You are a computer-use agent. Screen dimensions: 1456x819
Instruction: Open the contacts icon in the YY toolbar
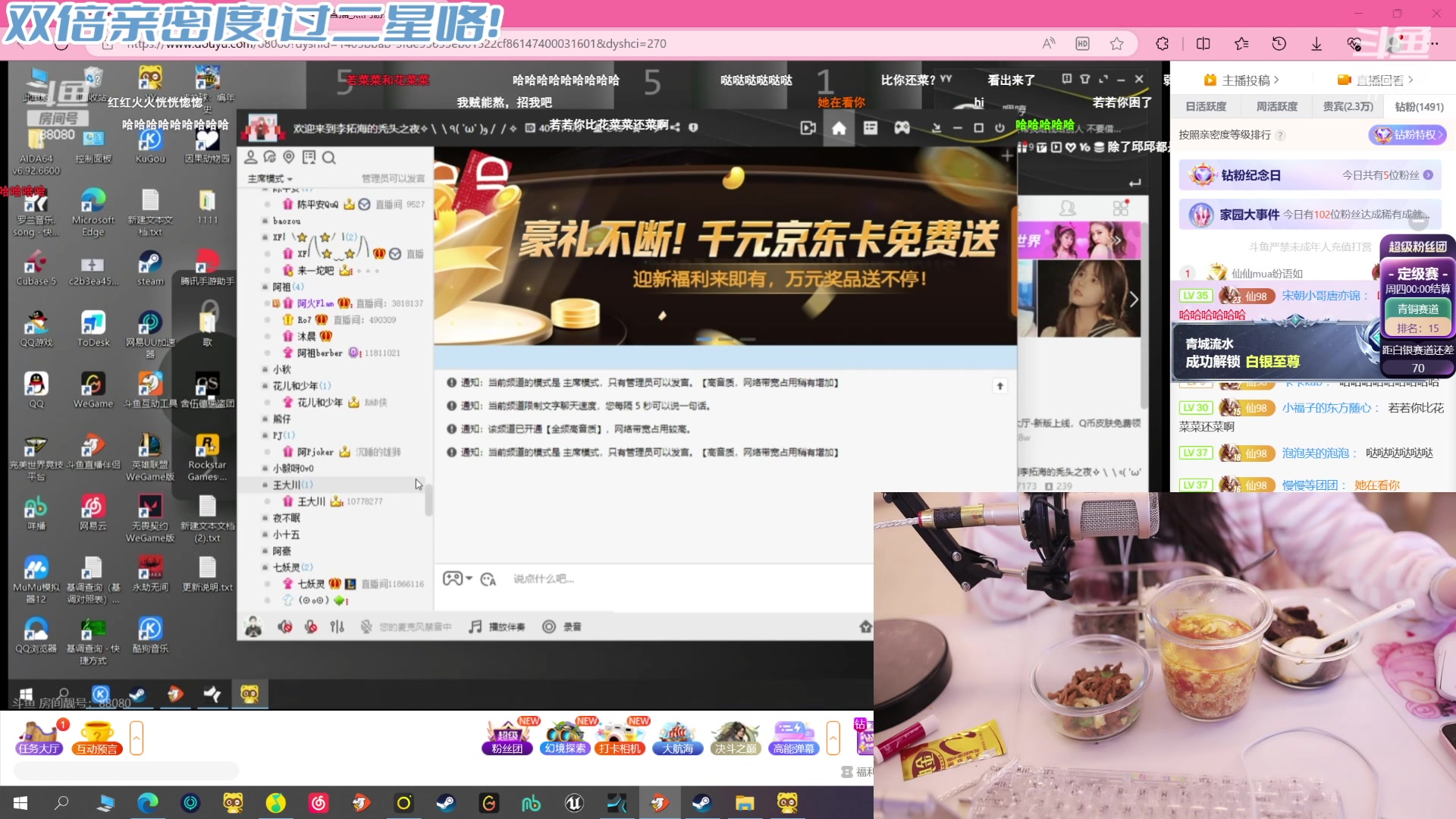tap(250, 157)
